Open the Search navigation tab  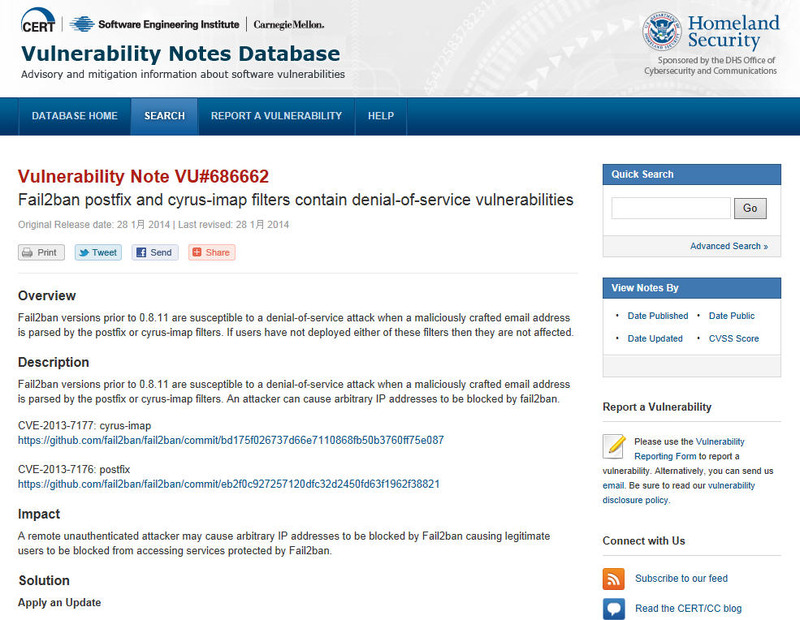164,116
